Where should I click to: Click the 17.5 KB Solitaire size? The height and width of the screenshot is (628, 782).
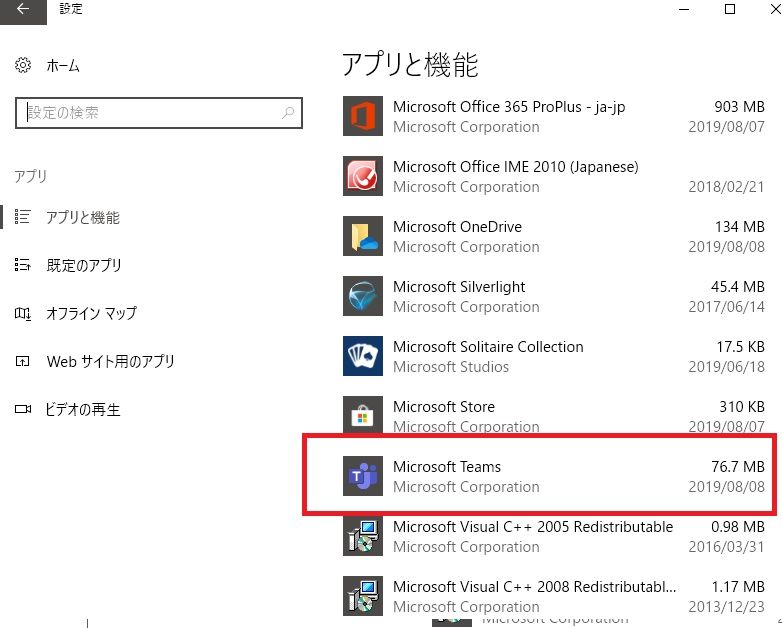[741, 347]
